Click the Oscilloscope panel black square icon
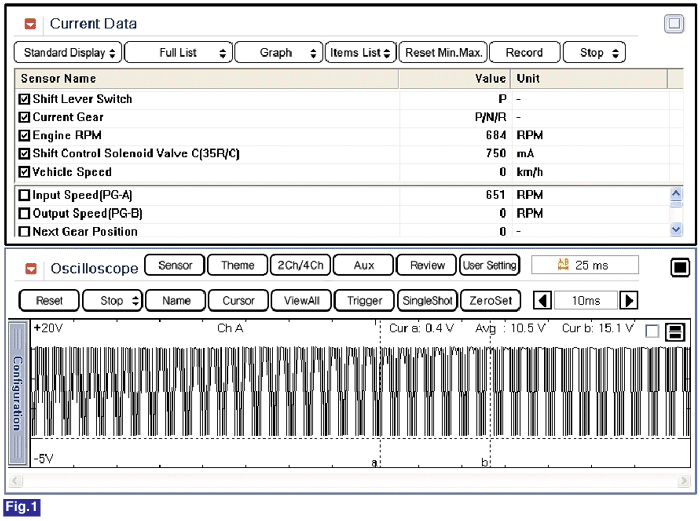700x521 pixels. (680, 267)
